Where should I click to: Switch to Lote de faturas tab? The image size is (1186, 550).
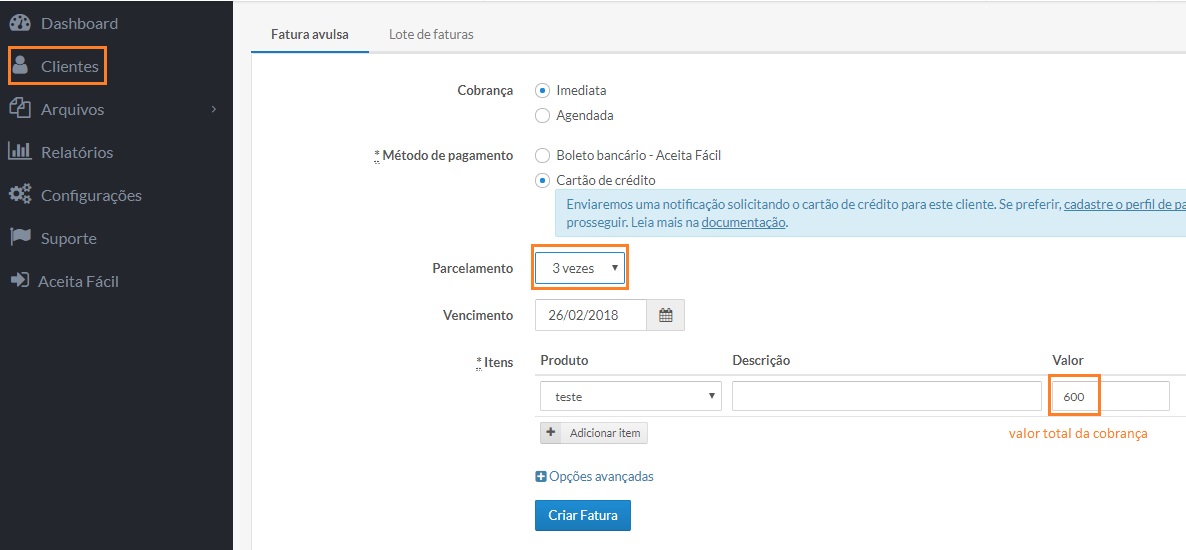pyautogui.click(x=431, y=34)
